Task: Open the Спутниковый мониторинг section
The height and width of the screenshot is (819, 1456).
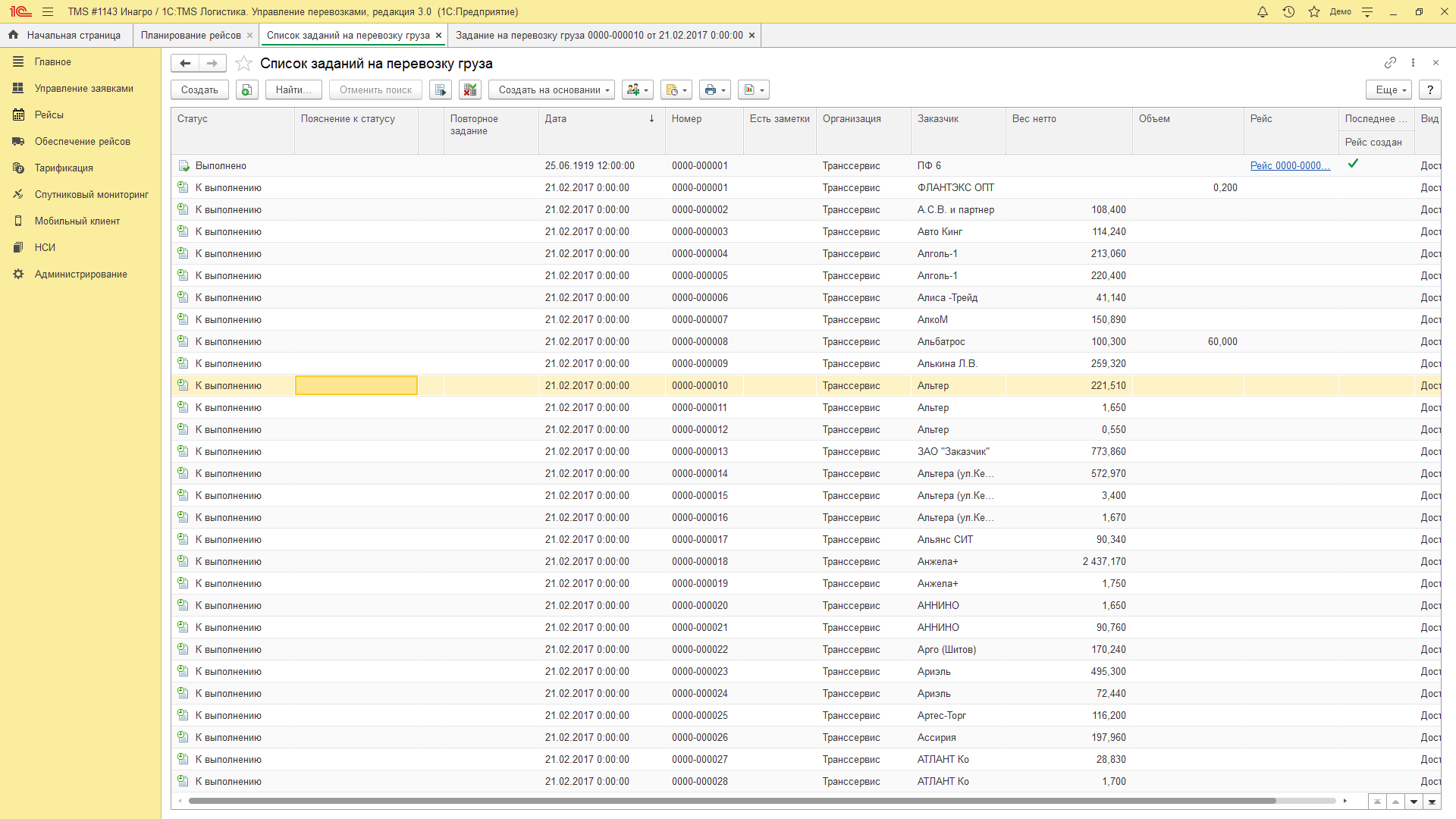Action: click(x=80, y=194)
